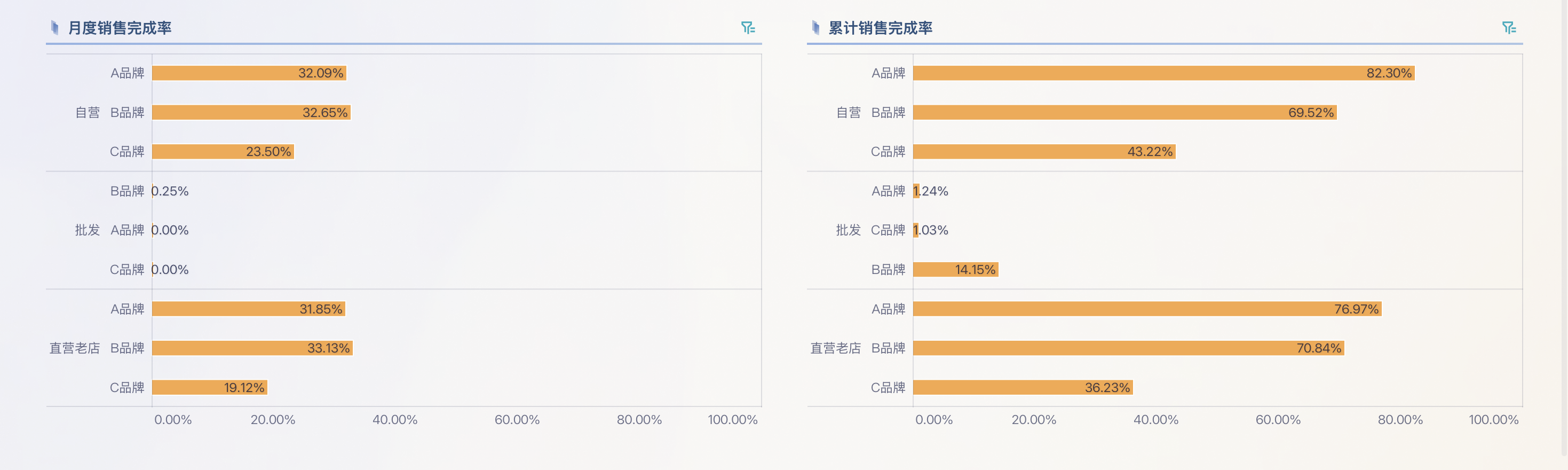This screenshot has height=470, width=1568.
Task: Select the 月度销售完成率 chart title
Action: tap(120, 28)
